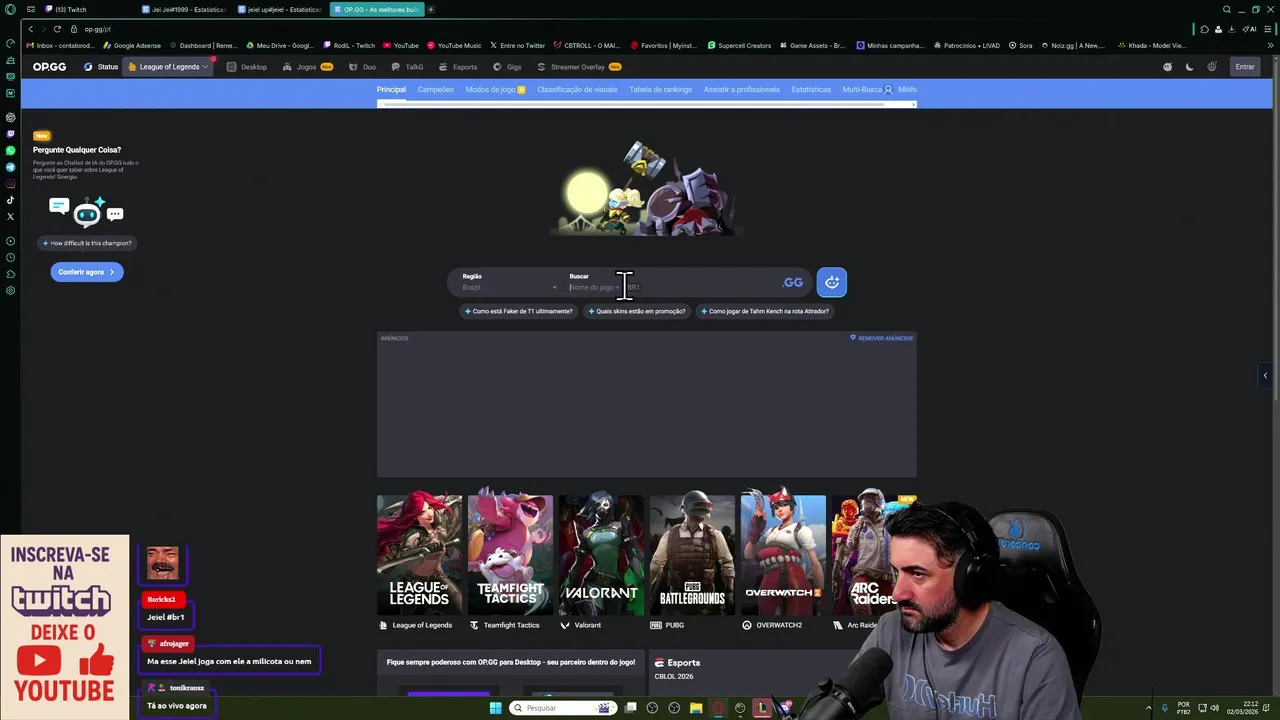This screenshot has width=1280, height=720.
Task: Expand the right side panel arrow
Action: (x=1265, y=376)
